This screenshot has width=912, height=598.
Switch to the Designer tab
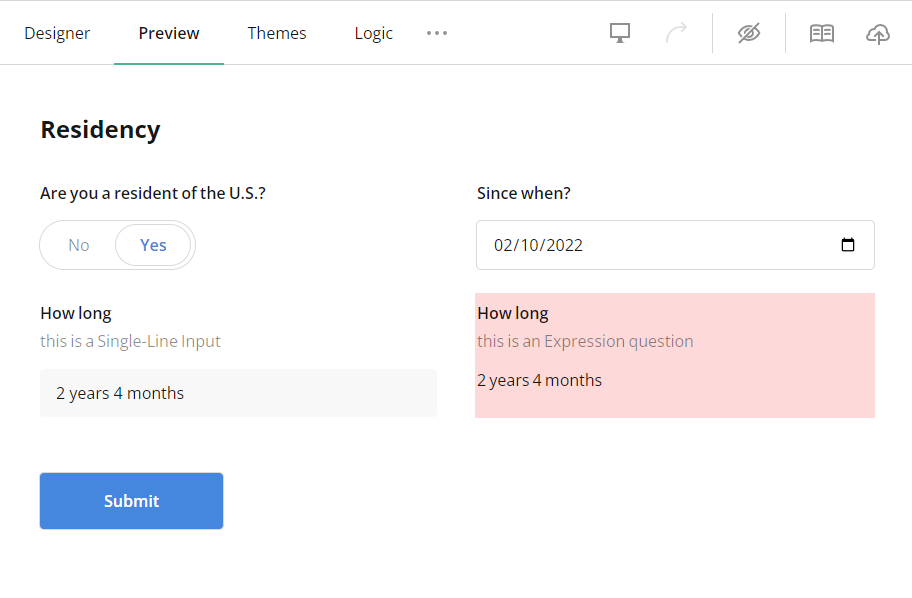[57, 32]
